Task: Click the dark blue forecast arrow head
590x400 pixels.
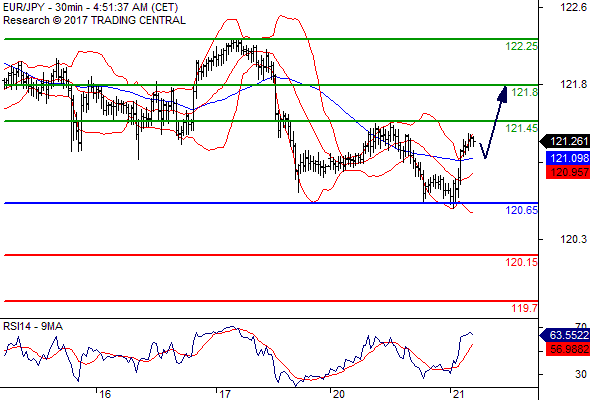Action: [x=502, y=94]
